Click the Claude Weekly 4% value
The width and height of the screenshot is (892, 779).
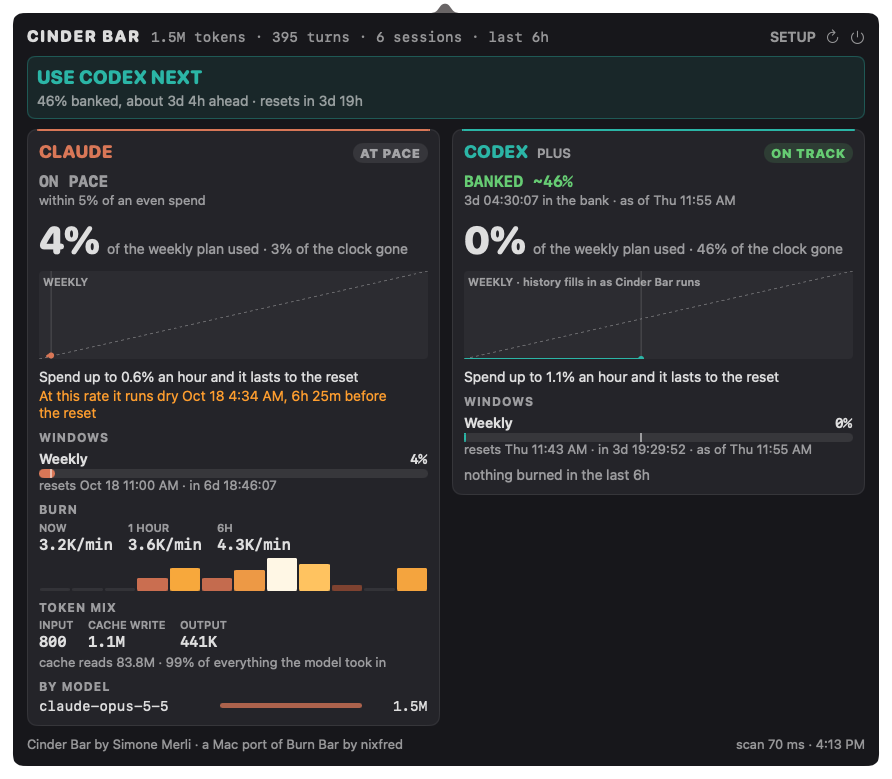419,459
